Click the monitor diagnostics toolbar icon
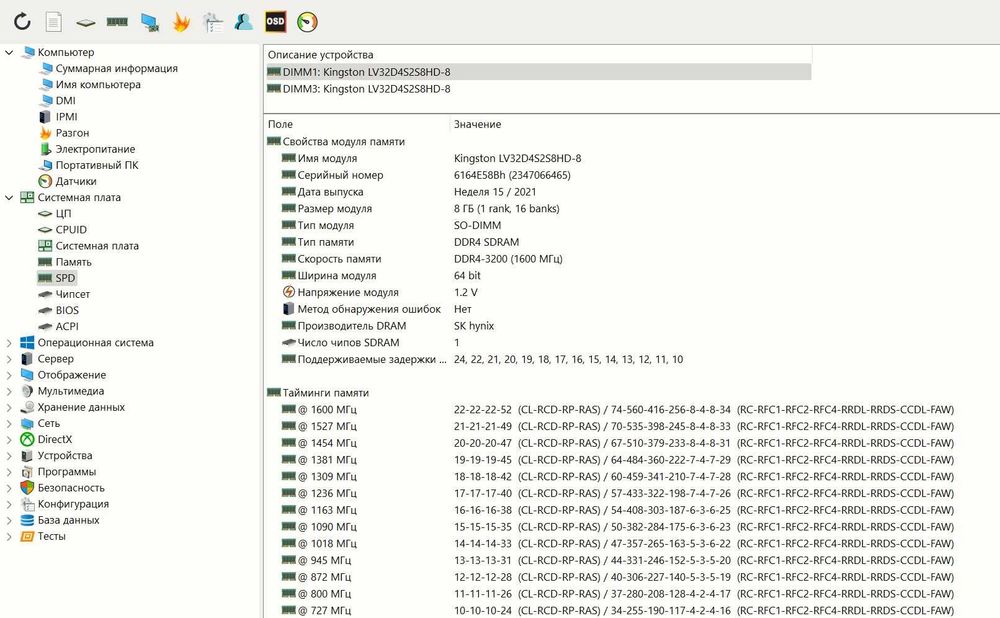Viewport: 1000px width, 618px height. click(x=150, y=22)
